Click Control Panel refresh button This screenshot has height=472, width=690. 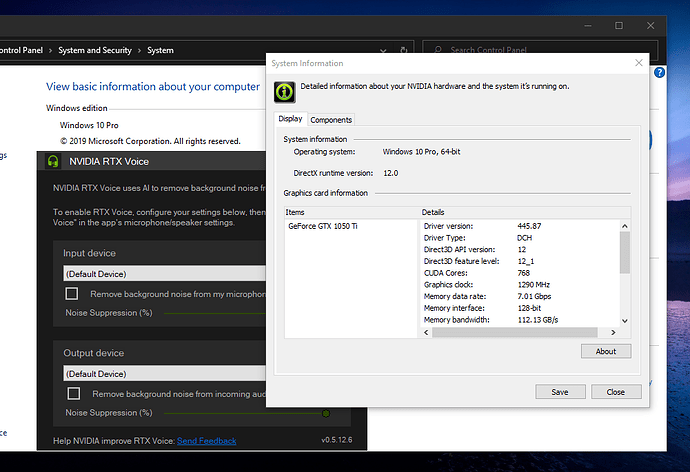[404, 51]
